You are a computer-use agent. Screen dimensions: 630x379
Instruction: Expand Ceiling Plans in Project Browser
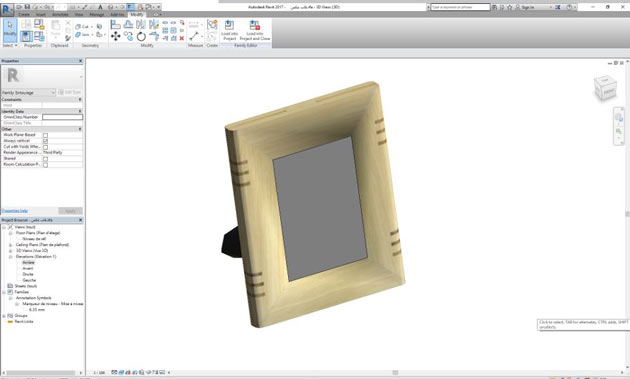[11, 245]
